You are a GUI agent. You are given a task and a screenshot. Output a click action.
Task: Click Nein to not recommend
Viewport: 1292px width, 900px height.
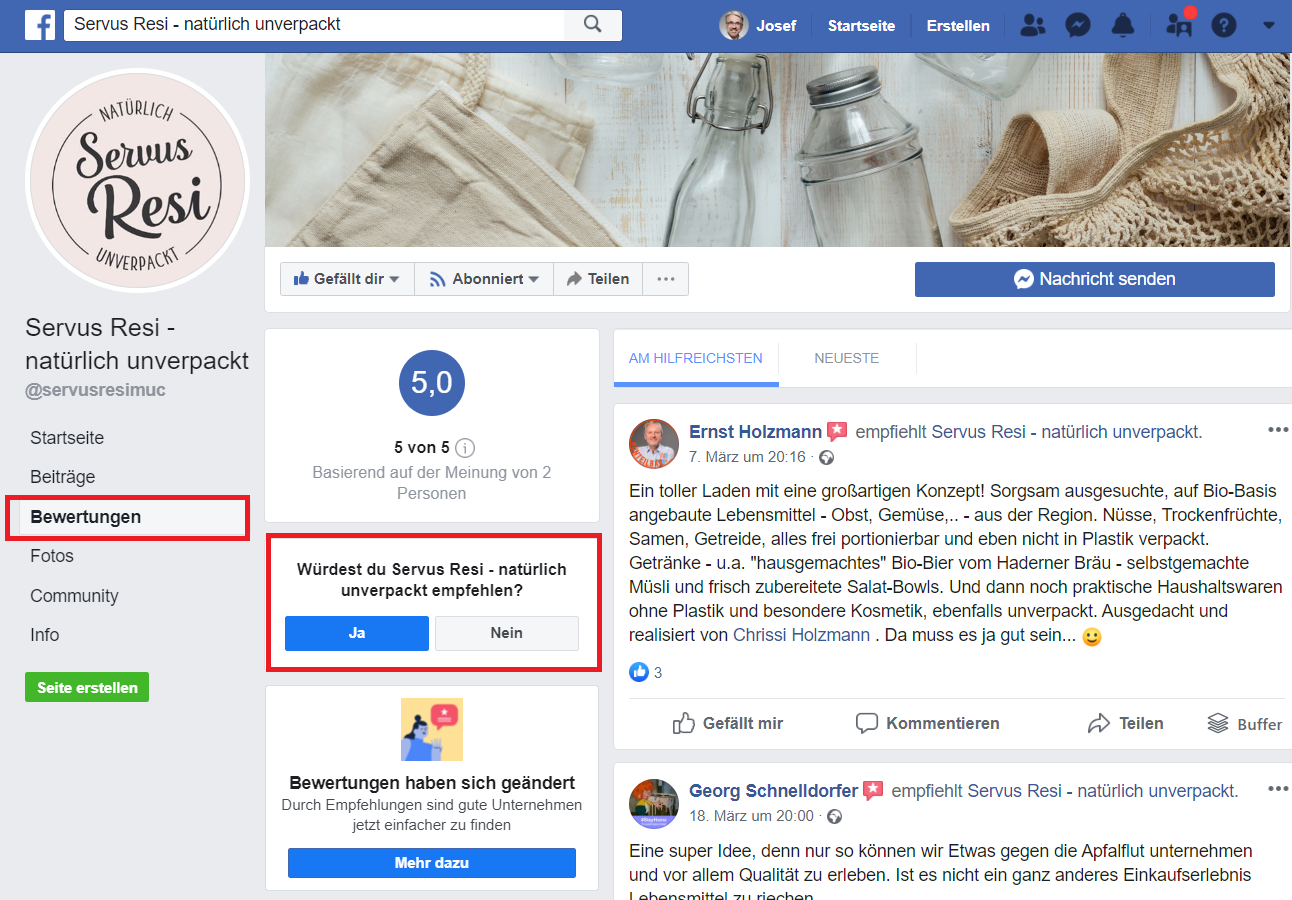point(507,633)
